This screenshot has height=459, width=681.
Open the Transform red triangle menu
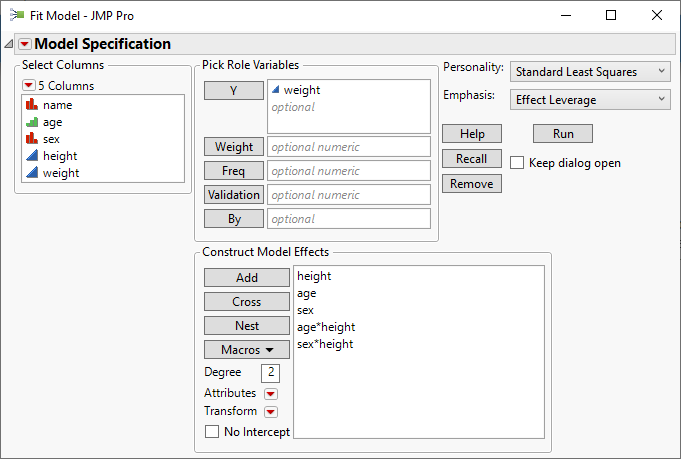click(270, 412)
